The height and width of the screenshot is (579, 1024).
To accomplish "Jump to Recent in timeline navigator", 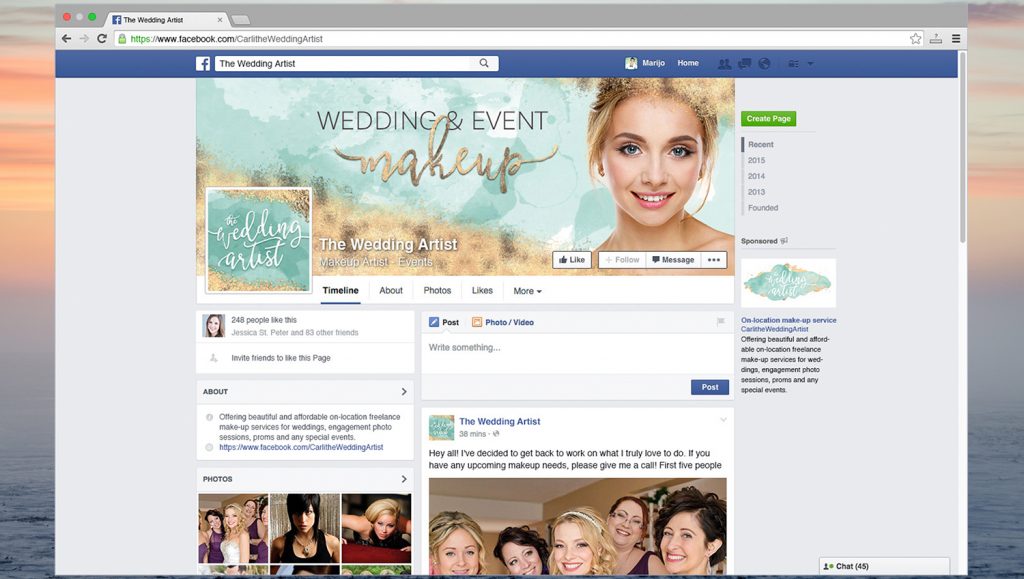I will (x=761, y=144).
